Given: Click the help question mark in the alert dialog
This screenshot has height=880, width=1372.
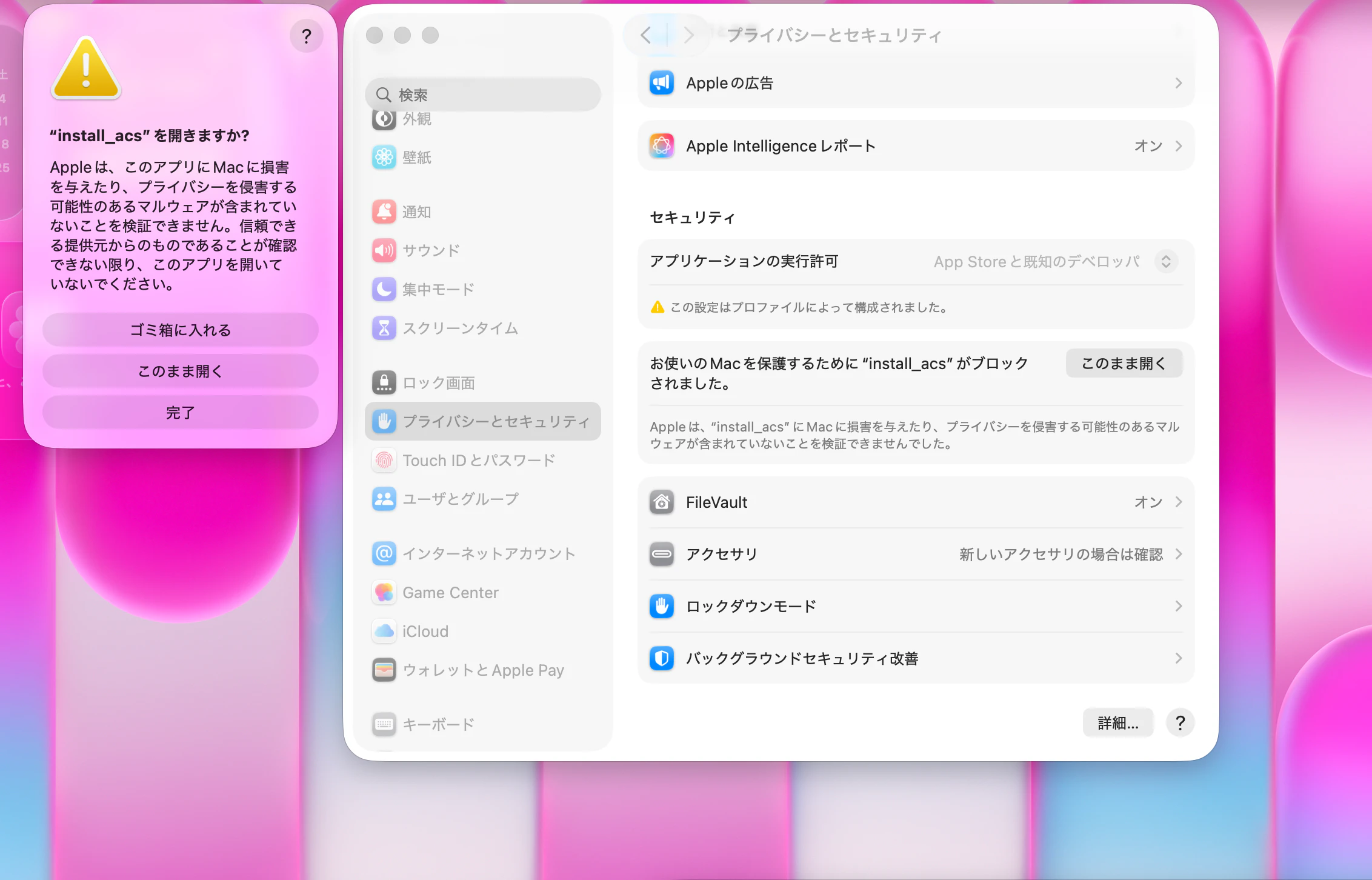Looking at the screenshot, I should point(307,36).
